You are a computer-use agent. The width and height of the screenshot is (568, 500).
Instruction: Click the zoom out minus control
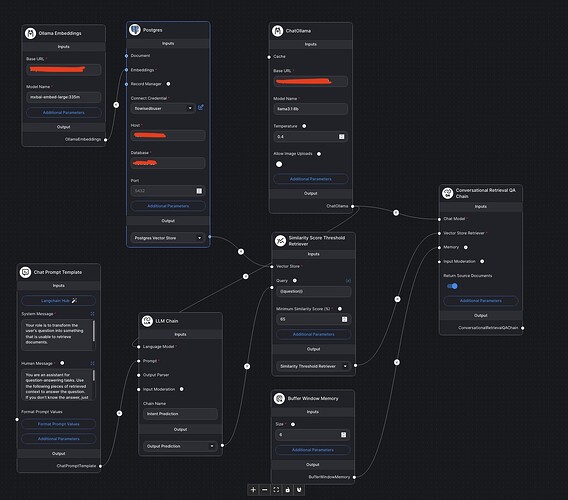tap(264, 490)
